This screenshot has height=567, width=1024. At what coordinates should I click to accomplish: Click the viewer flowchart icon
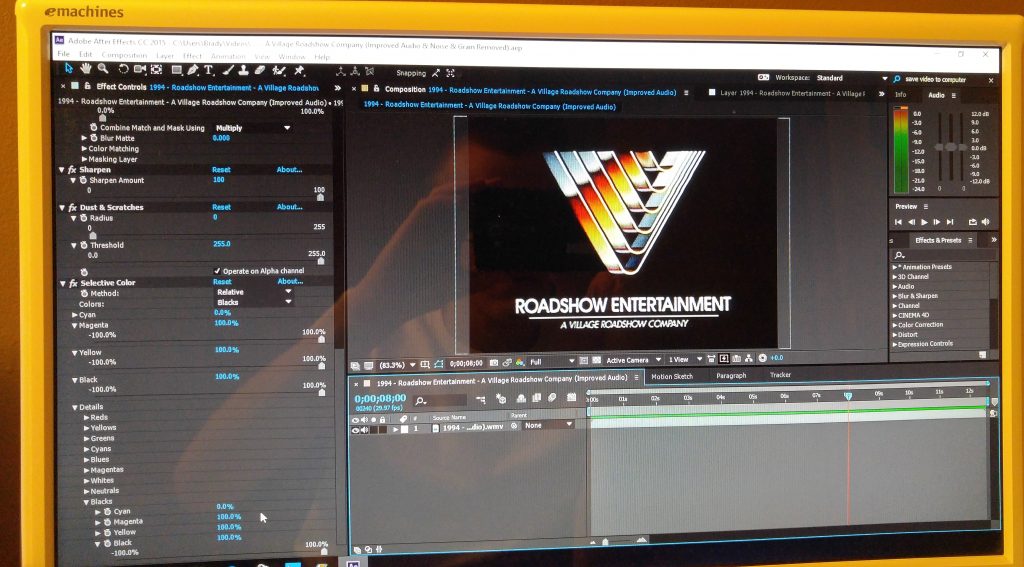pos(748,358)
